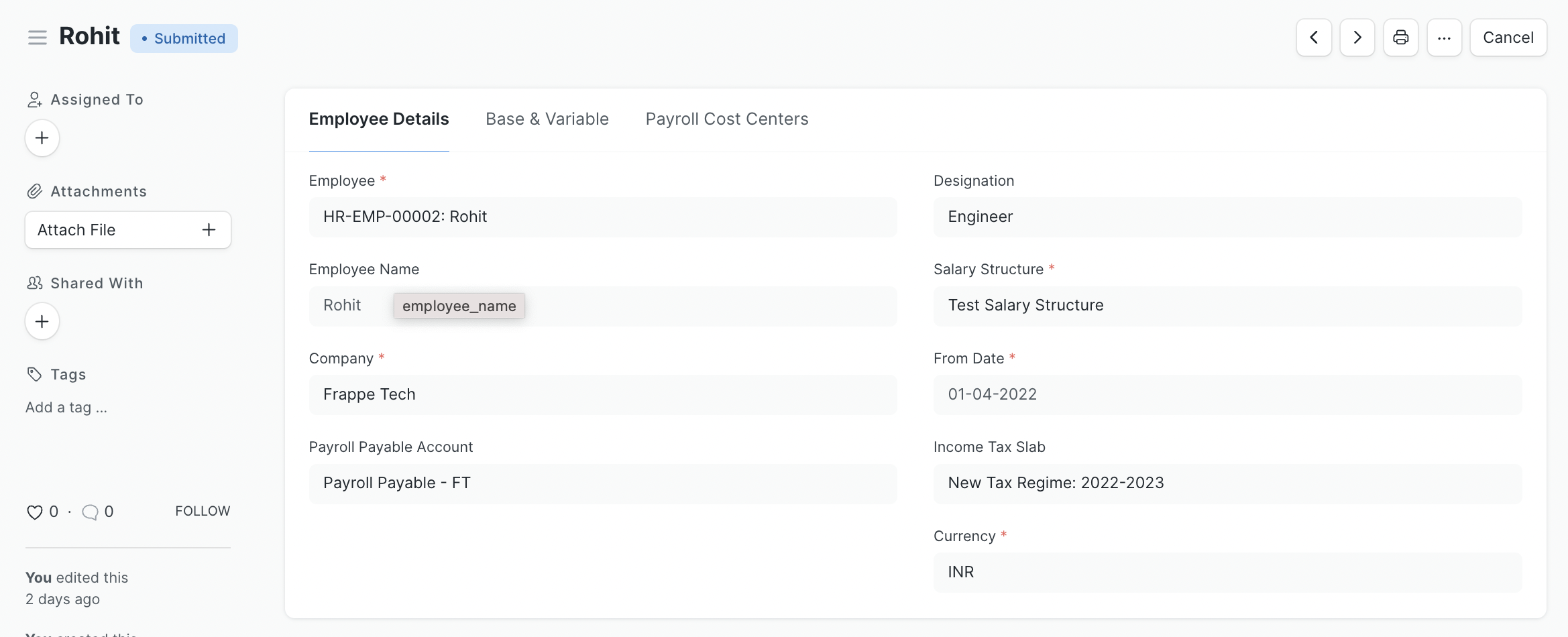Viewport: 1568px width, 637px height.
Task: Add an assignee with the plus icon
Action: point(42,137)
